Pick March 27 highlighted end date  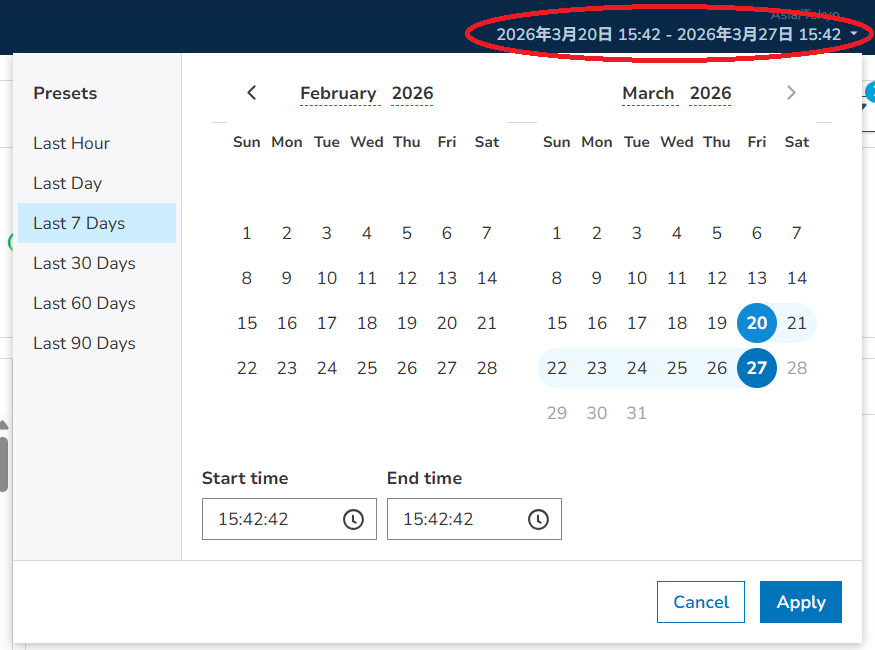pos(757,368)
